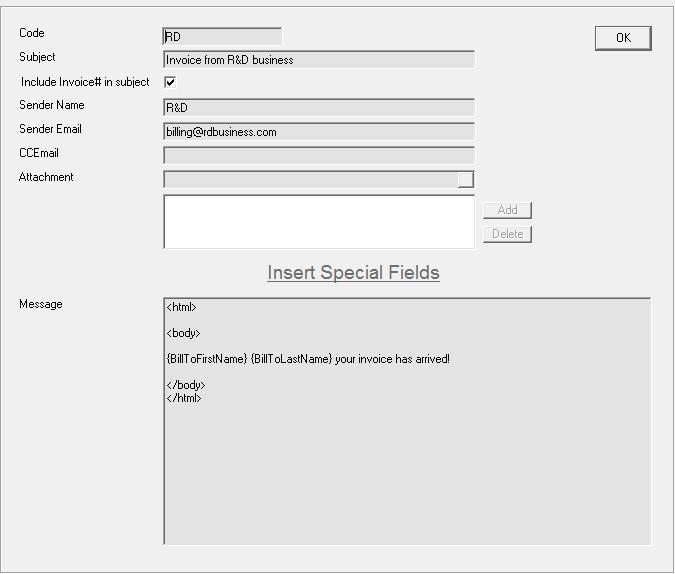Click the closing </body> tag line
The height and width of the screenshot is (574, 675).
(x=186, y=385)
